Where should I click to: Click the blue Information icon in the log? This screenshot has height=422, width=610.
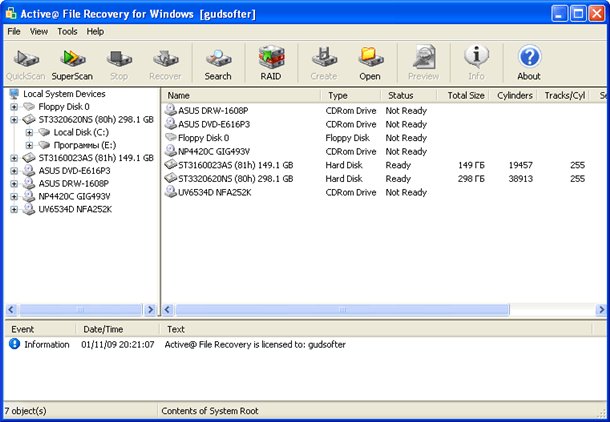tap(14, 344)
